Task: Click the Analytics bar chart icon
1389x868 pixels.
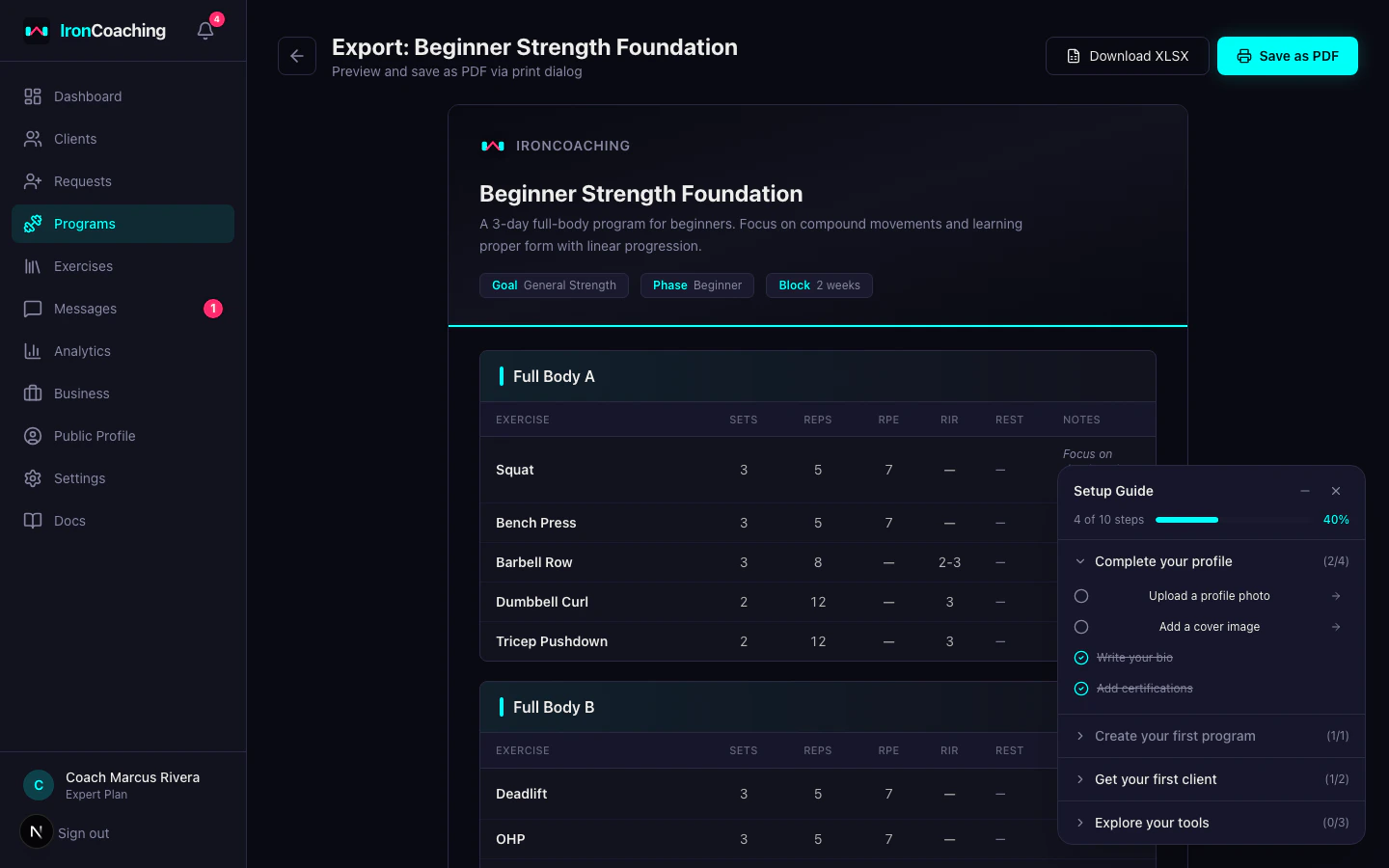Action: 33,351
